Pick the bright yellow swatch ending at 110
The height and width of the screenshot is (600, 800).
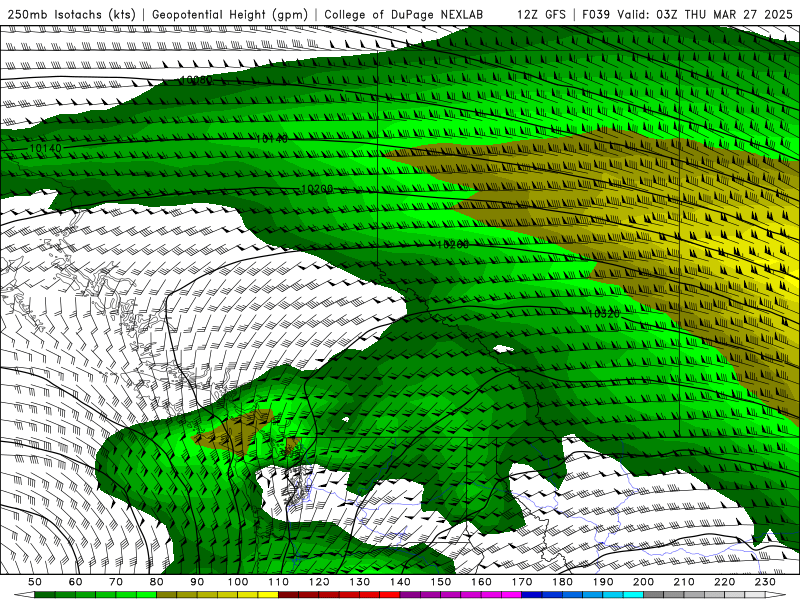pos(268,595)
